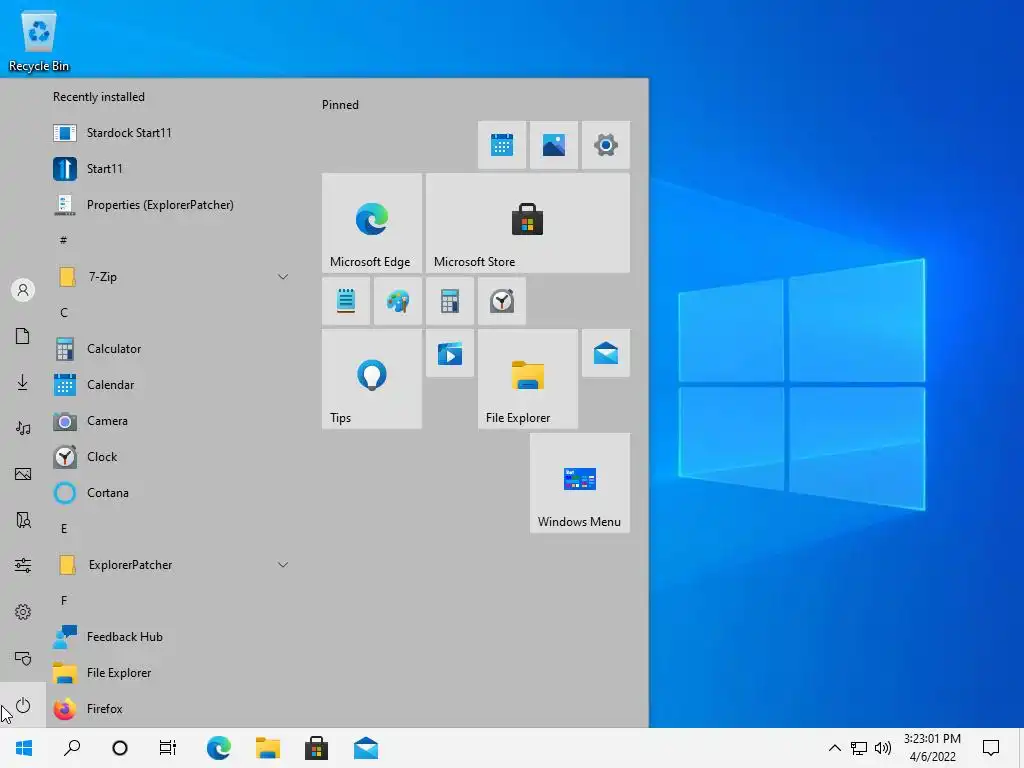Open File Explorer from the taskbar
Image resolution: width=1024 pixels, height=768 pixels.
coord(268,748)
